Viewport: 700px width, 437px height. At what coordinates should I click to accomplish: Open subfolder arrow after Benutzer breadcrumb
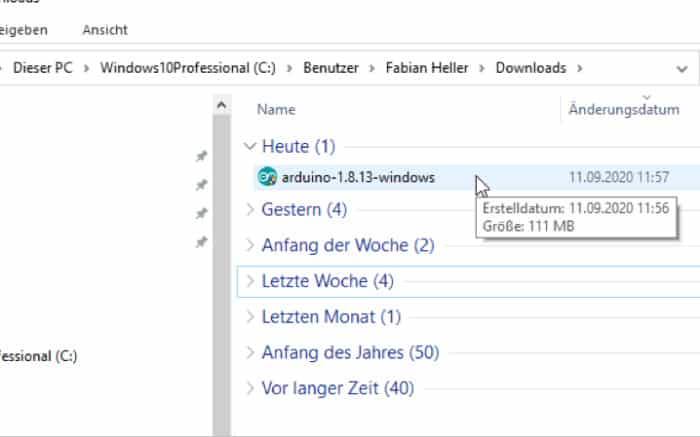coord(371,68)
